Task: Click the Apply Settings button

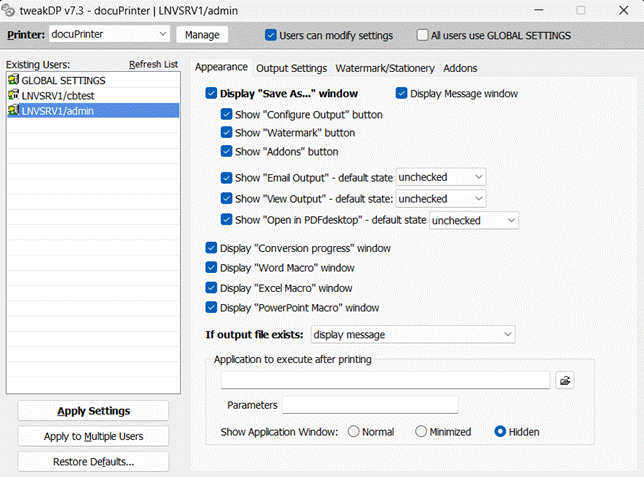Action: (x=93, y=411)
